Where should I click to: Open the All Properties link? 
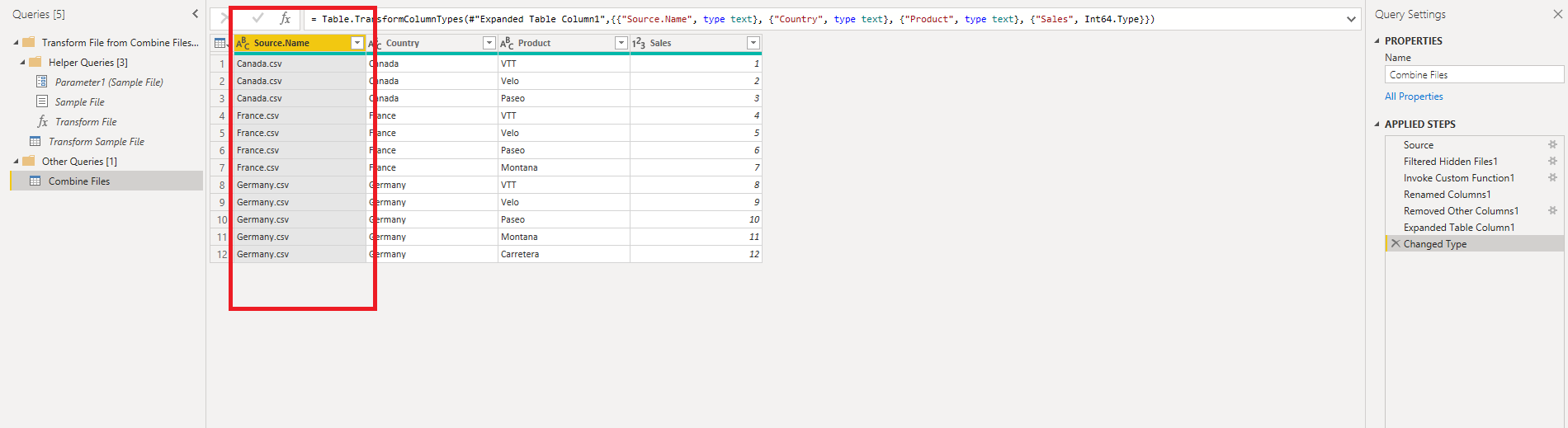point(1414,96)
